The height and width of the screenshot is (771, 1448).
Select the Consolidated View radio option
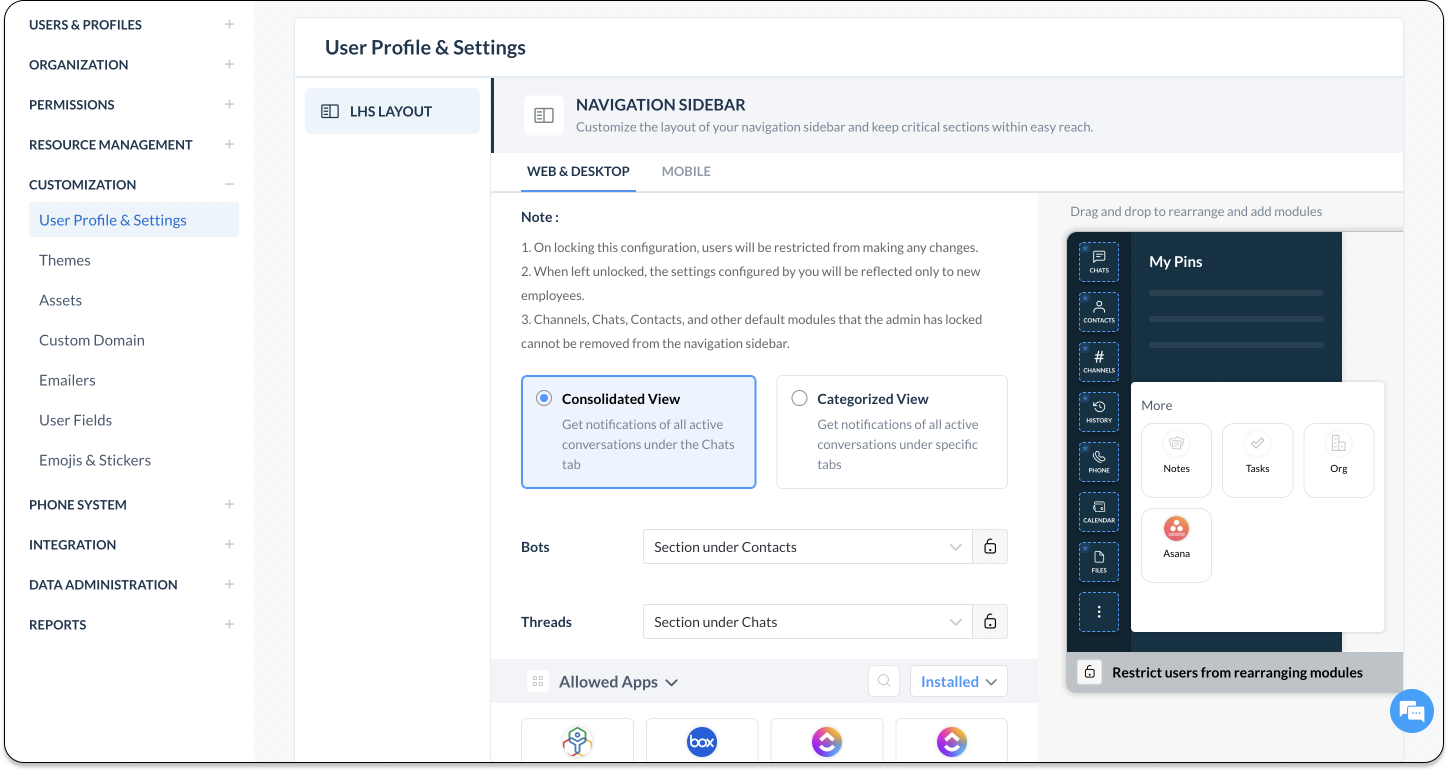coord(545,398)
